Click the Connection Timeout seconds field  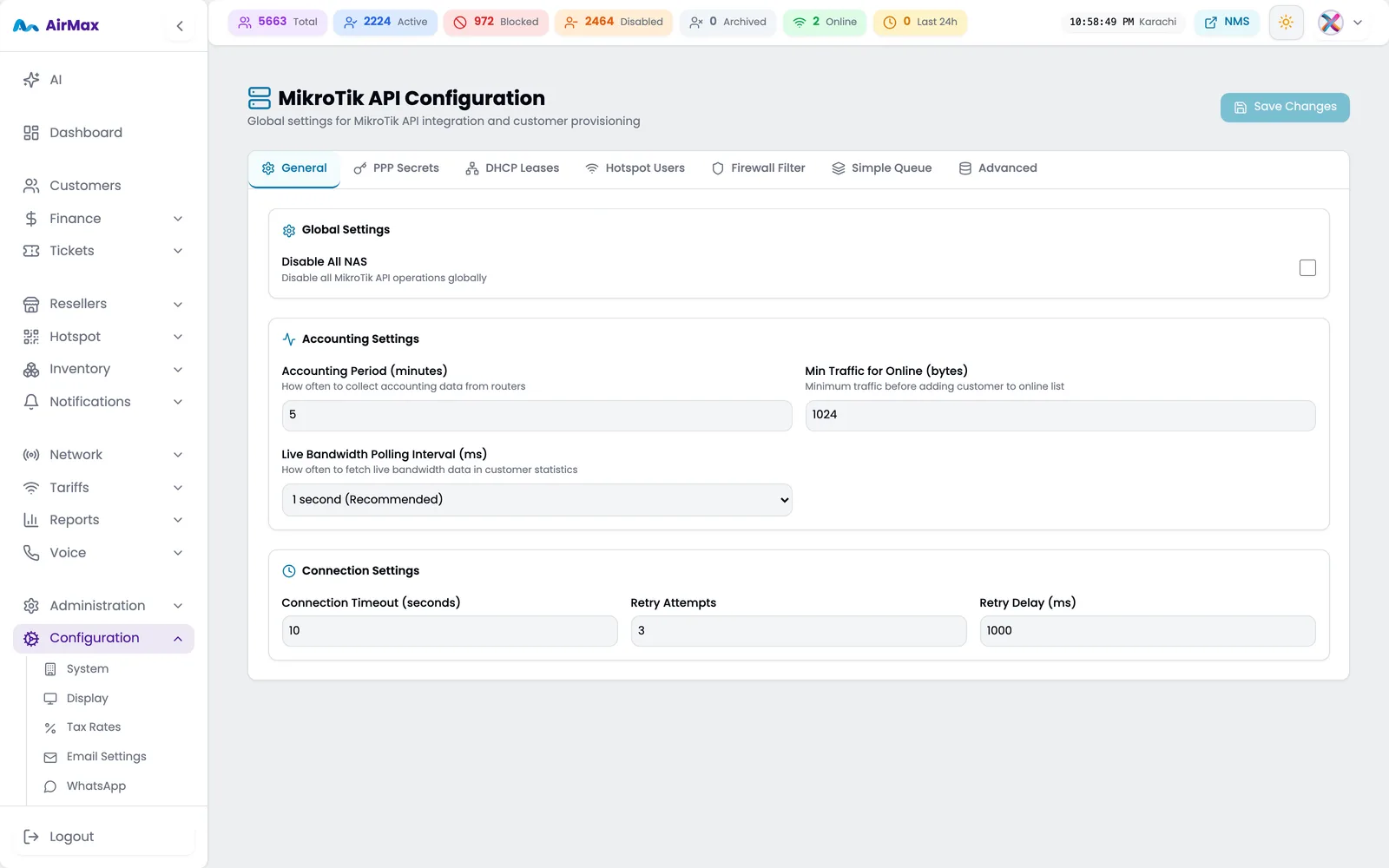click(450, 631)
